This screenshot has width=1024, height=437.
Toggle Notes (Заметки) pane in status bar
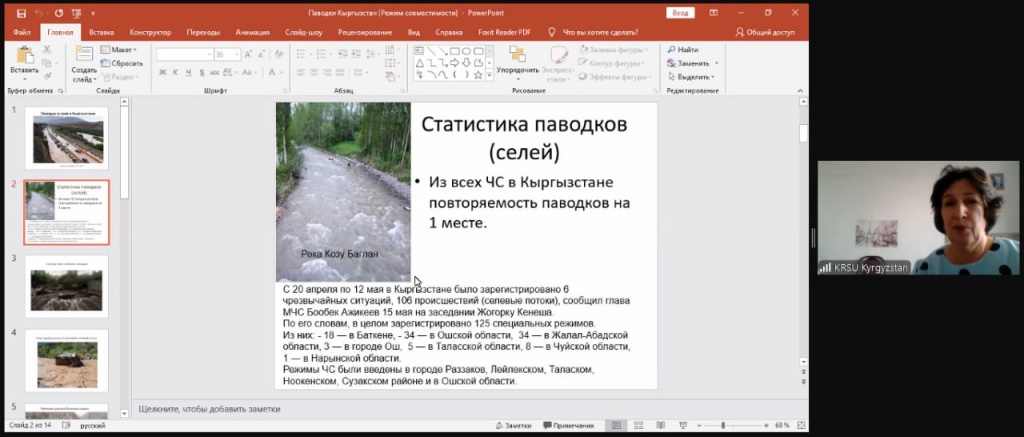point(512,425)
